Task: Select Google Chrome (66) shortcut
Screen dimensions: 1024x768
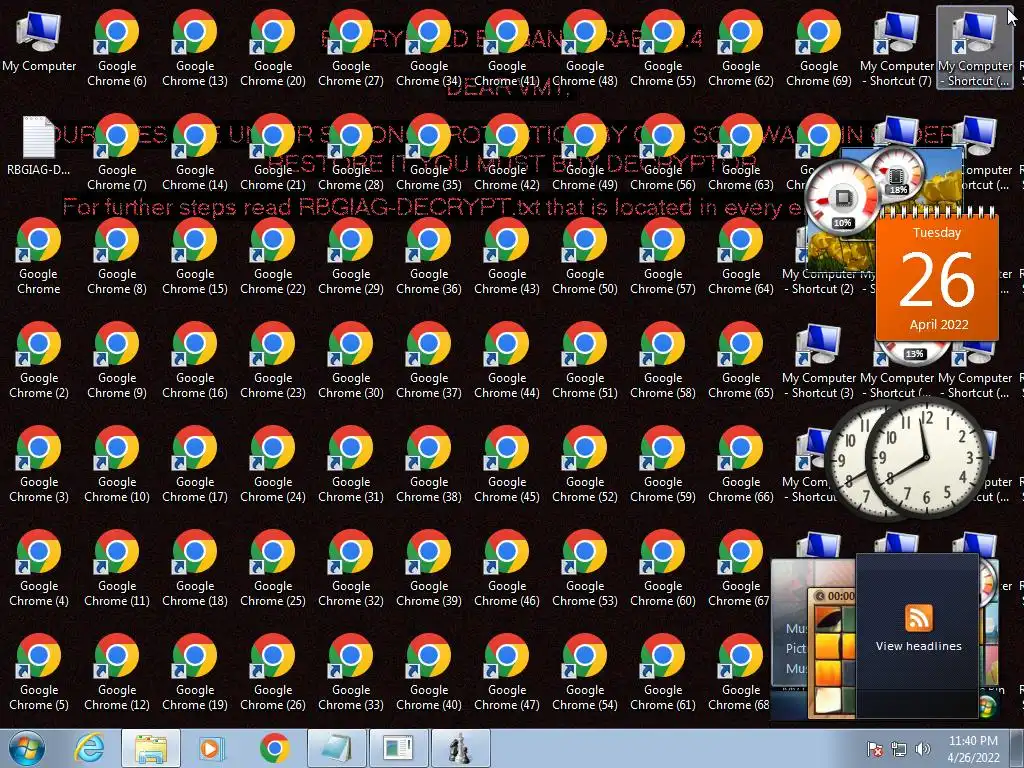Action: pos(741,464)
